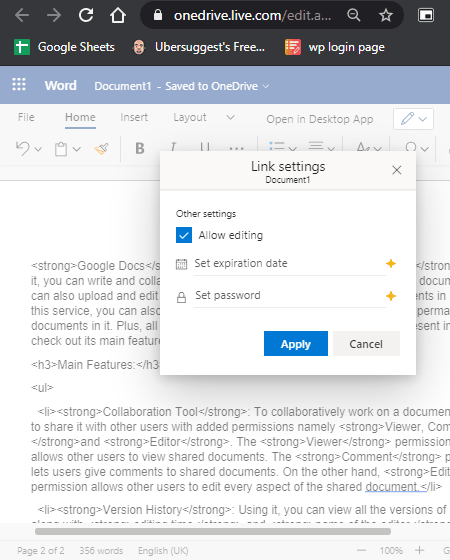Screen dimensions: 450x560
Task: Open the wp login page bookmark
Action: click(335, 47)
